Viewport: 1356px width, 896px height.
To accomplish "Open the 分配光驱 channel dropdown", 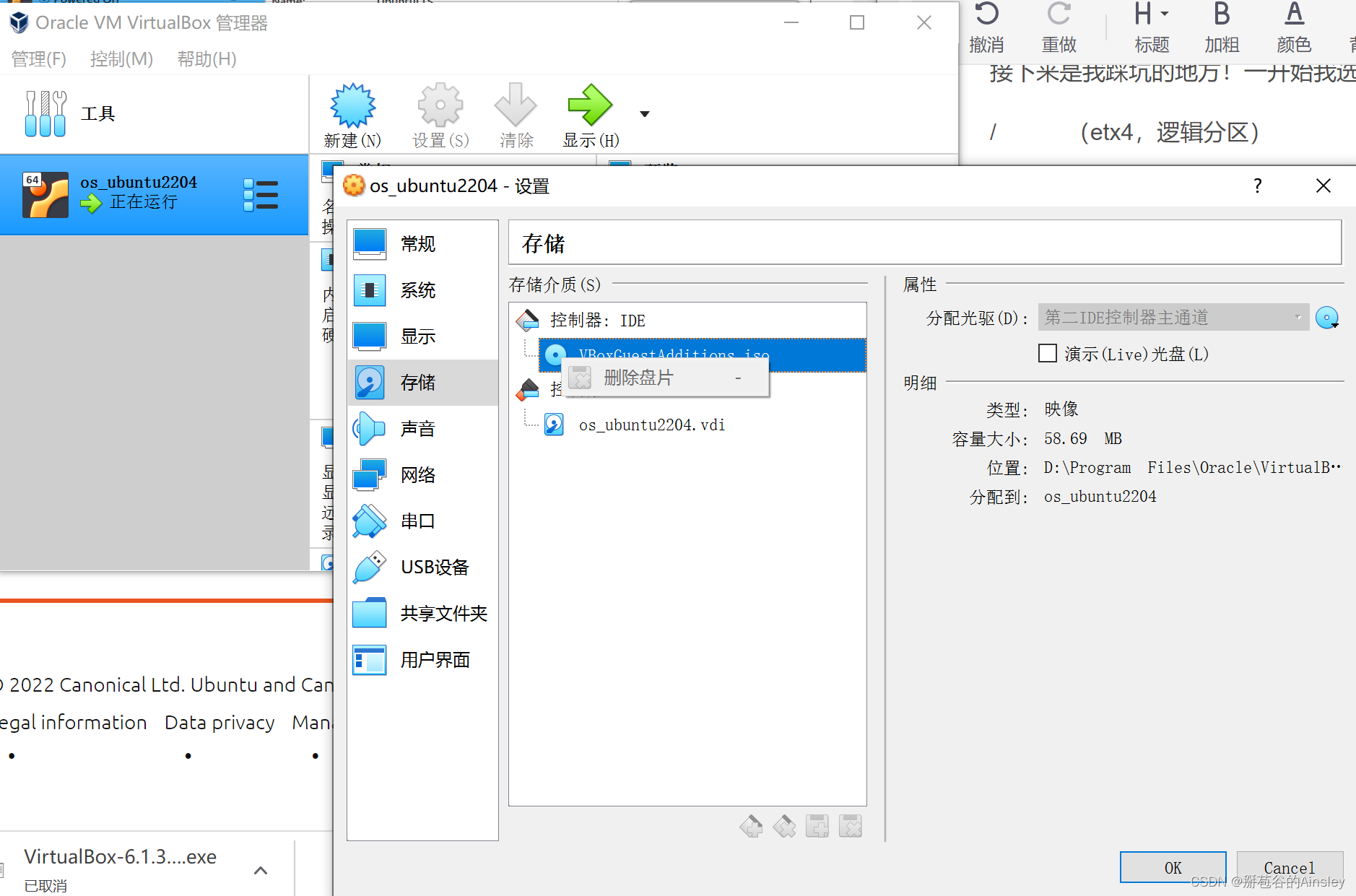I will pyautogui.click(x=1173, y=318).
